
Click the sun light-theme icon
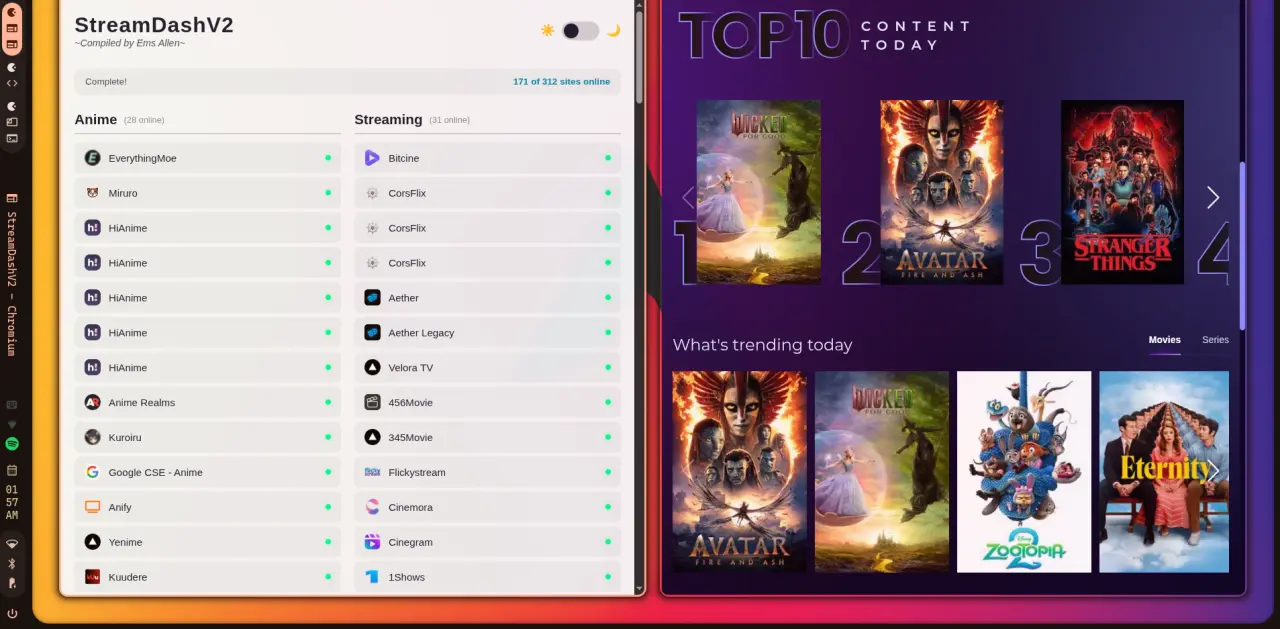coord(547,31)
